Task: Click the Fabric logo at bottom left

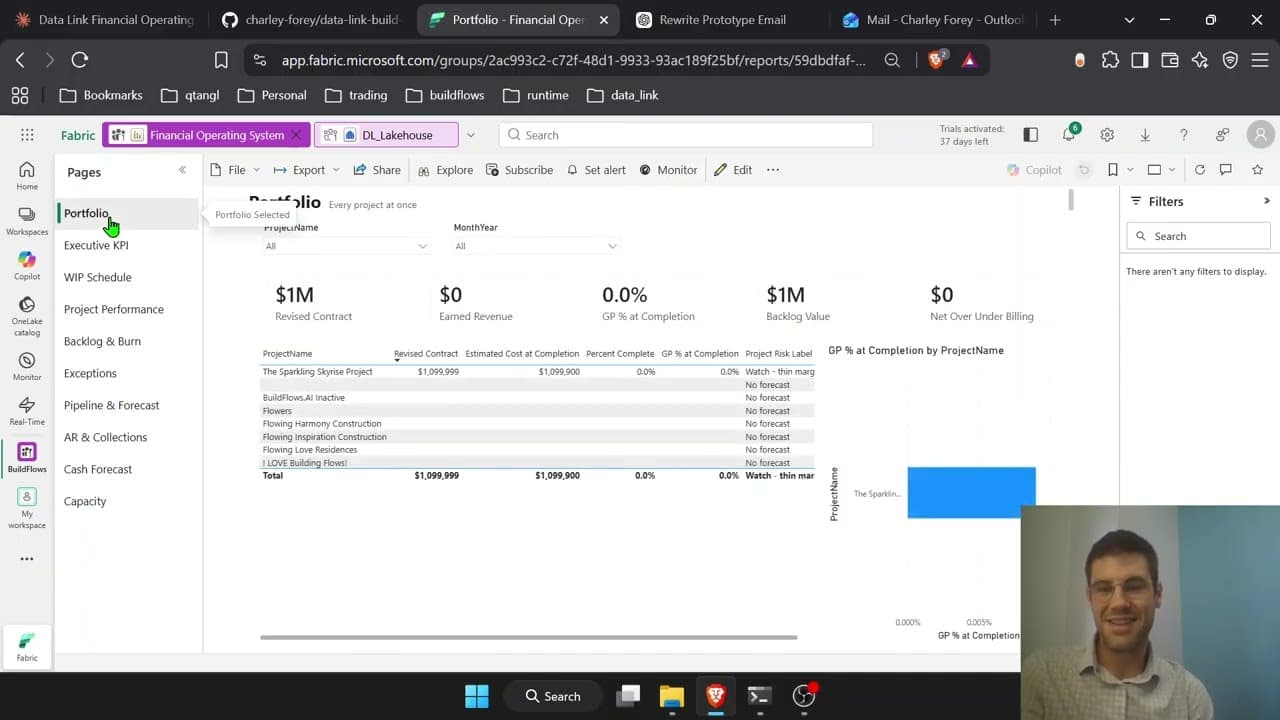Action: point(27,647)
